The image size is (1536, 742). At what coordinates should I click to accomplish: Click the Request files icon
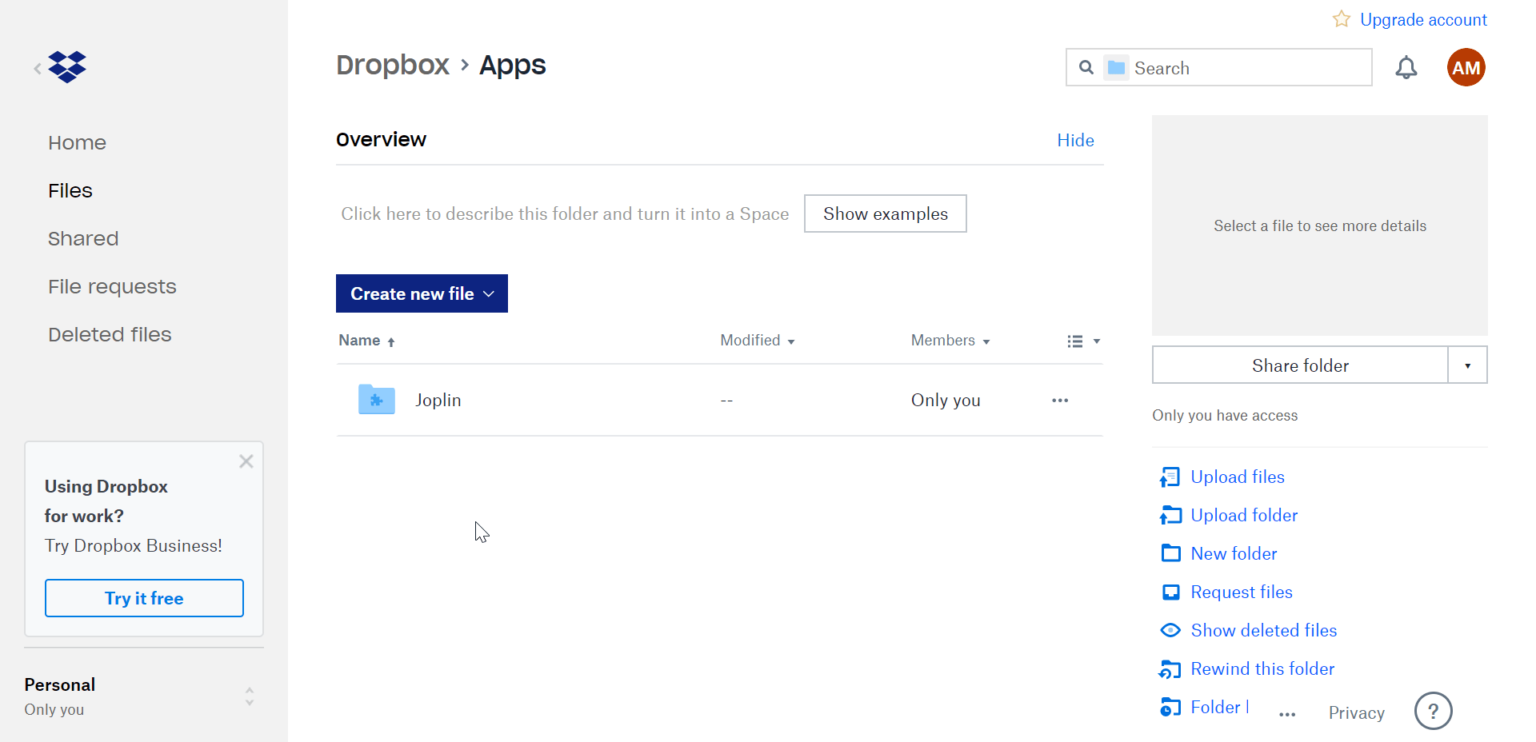pyautogui.click(x=1170, y=591)
